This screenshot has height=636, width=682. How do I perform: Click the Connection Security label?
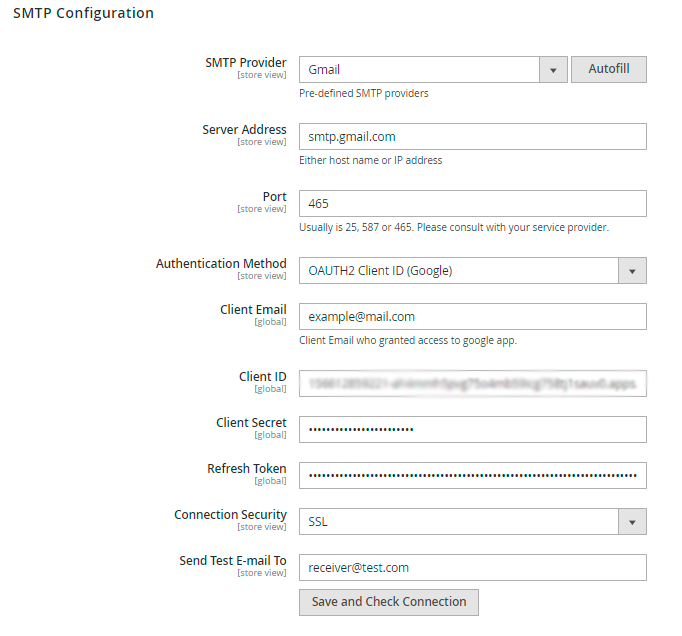[x=230, y=515]
